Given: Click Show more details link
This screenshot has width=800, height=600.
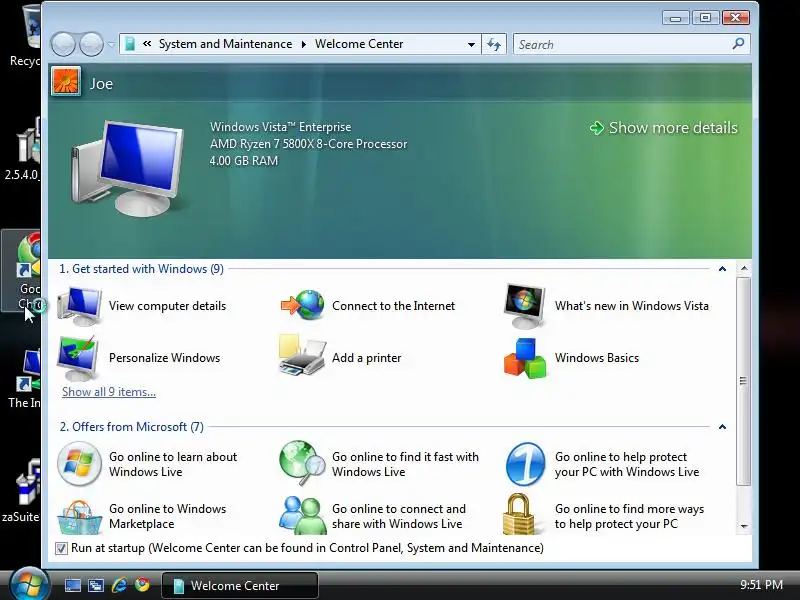Looking at the screenshot, I should pyautogui.click(x=673, y=128).
